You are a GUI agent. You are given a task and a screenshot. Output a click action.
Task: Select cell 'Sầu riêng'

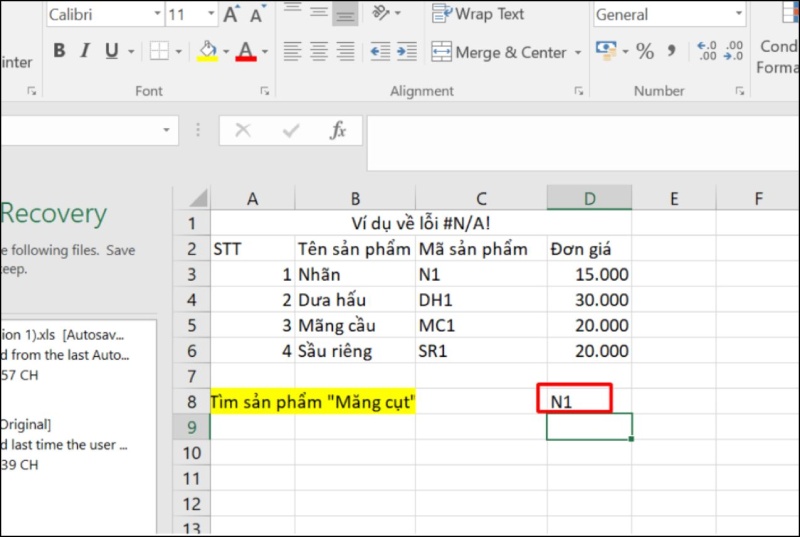(x=355, y=350)
